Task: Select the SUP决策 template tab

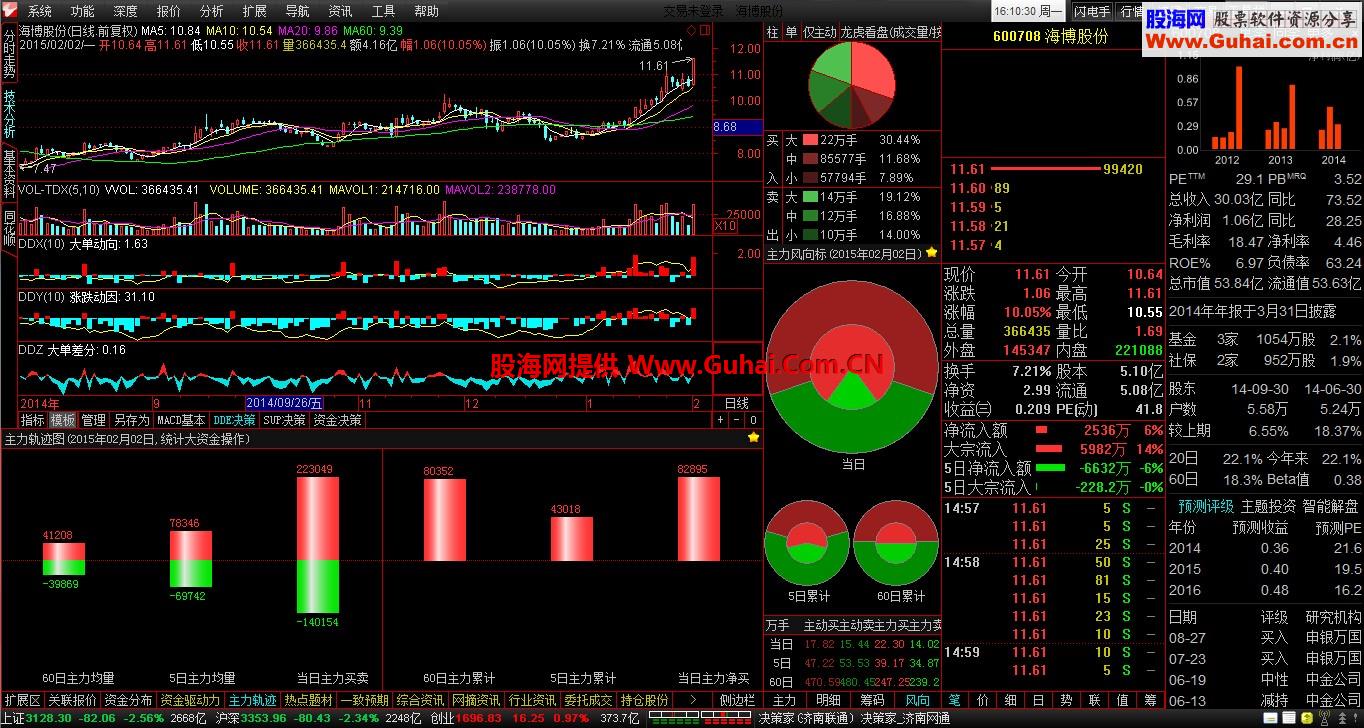Action: (x=284, y=421)
